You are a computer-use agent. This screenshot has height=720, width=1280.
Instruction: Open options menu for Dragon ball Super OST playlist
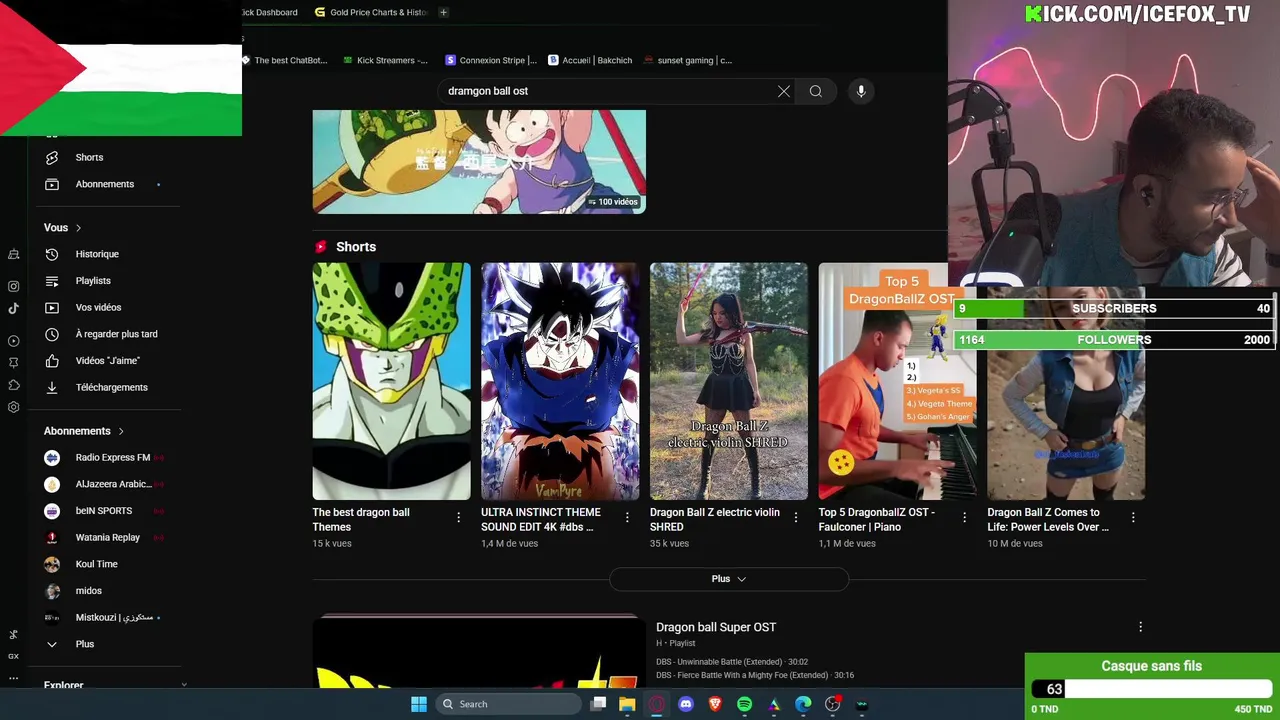(1140, 627)
